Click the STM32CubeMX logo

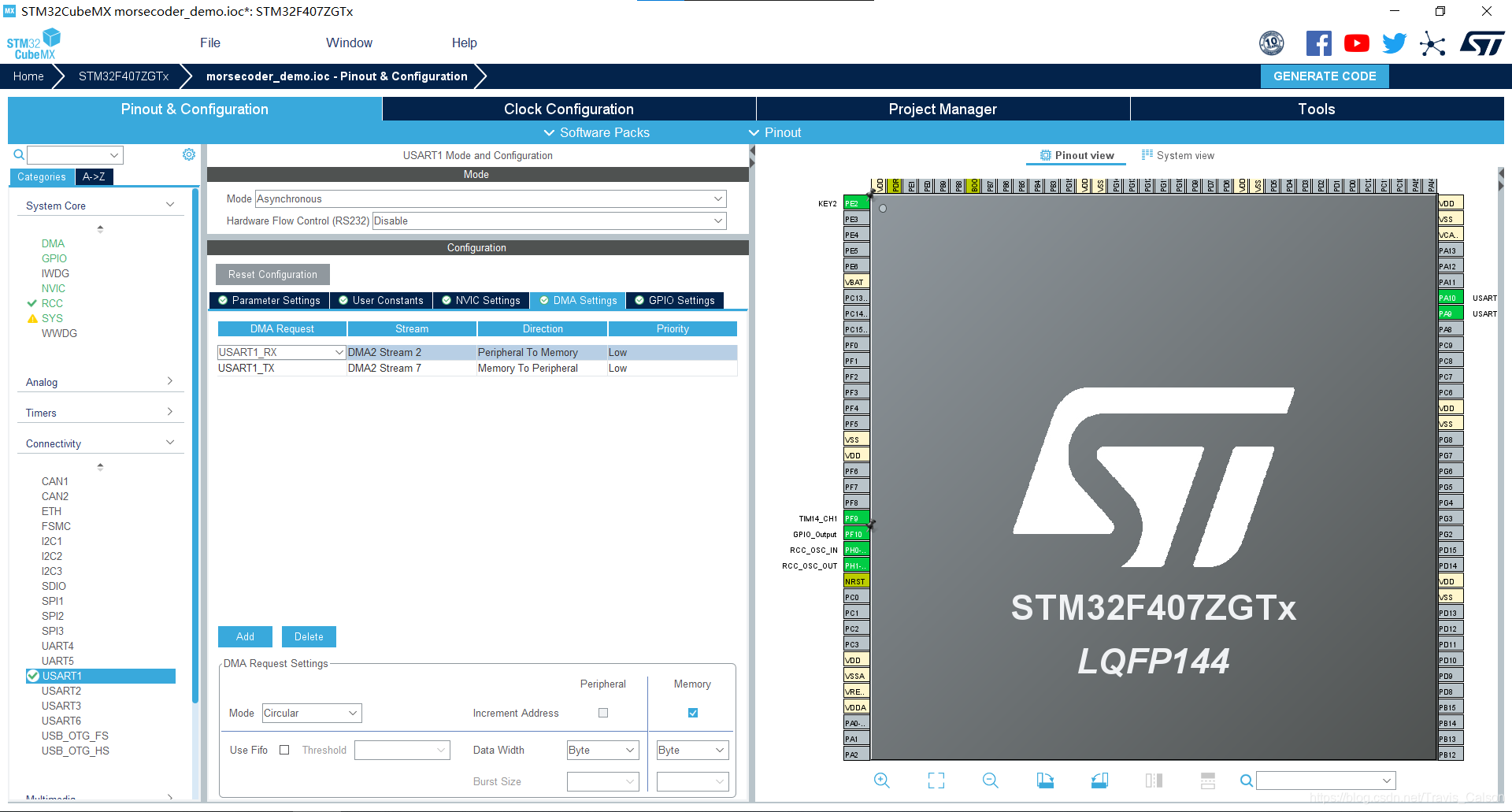click(x=34, y=44)
